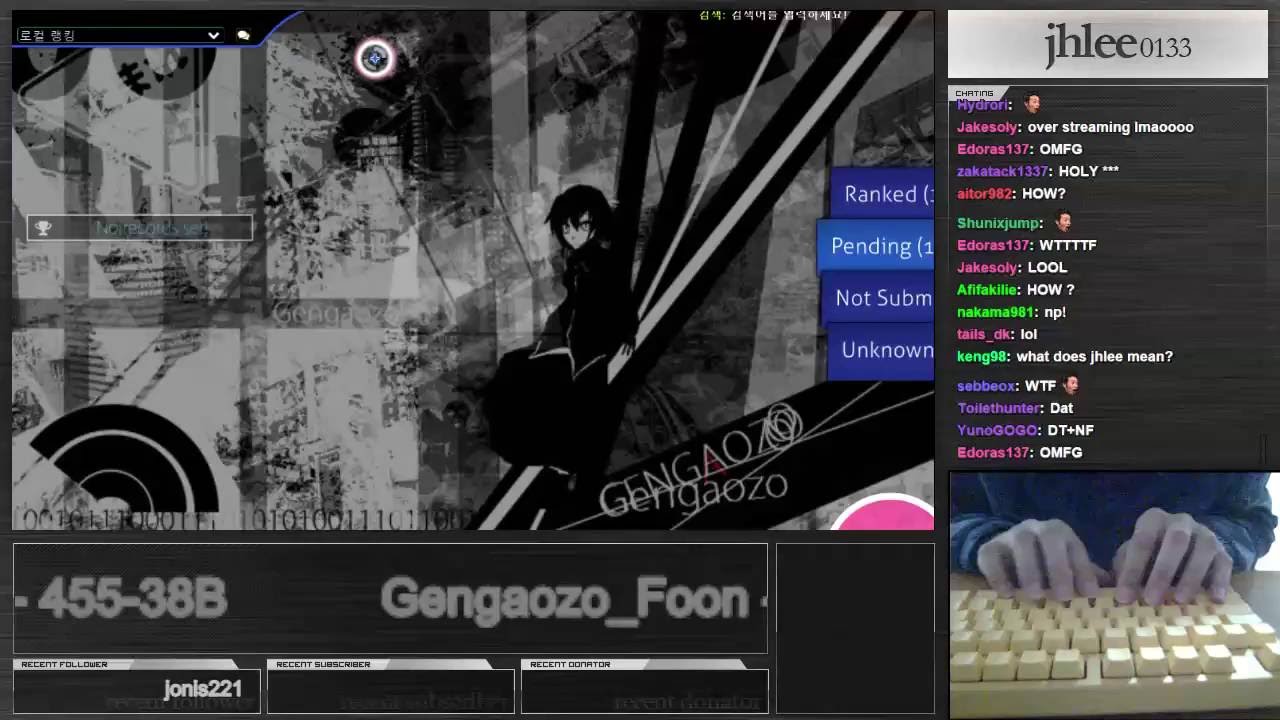Screen dimensions: 1280x720
Task: Click recent follower name jonis221
Action: point(203,689)
